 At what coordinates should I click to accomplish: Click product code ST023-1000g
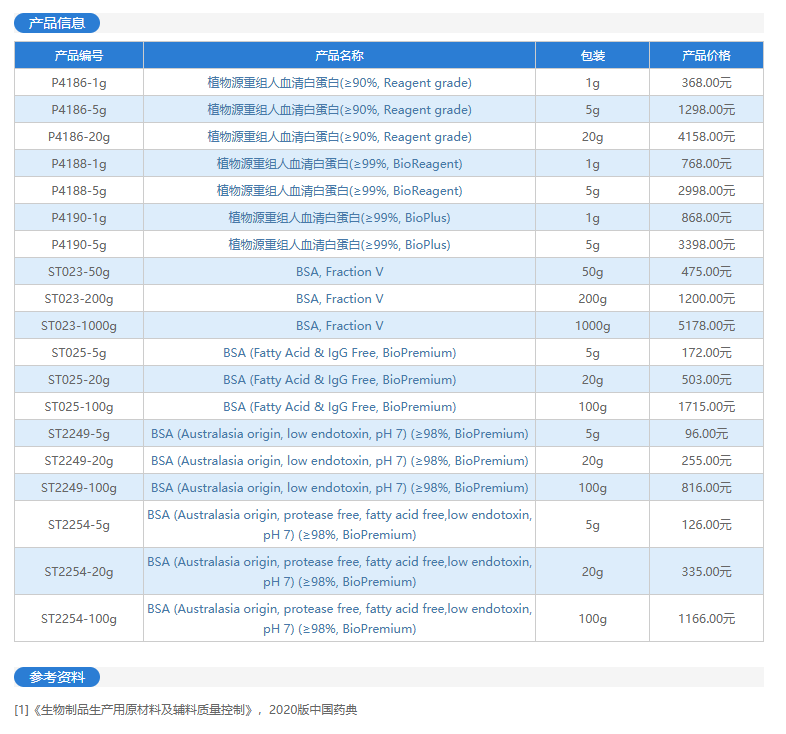pos(79,326)
